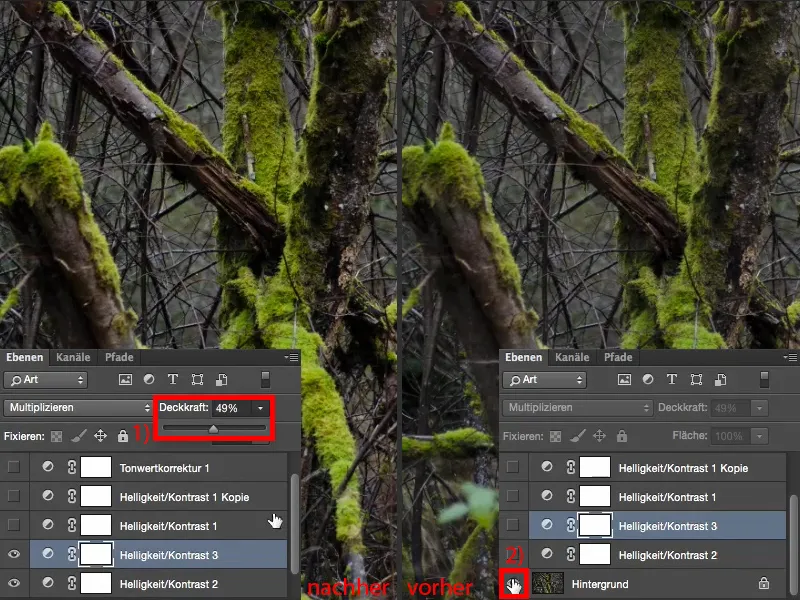Click adjustment icon of Helligkeit/Kontrast 2, right panel

point(547,554)
